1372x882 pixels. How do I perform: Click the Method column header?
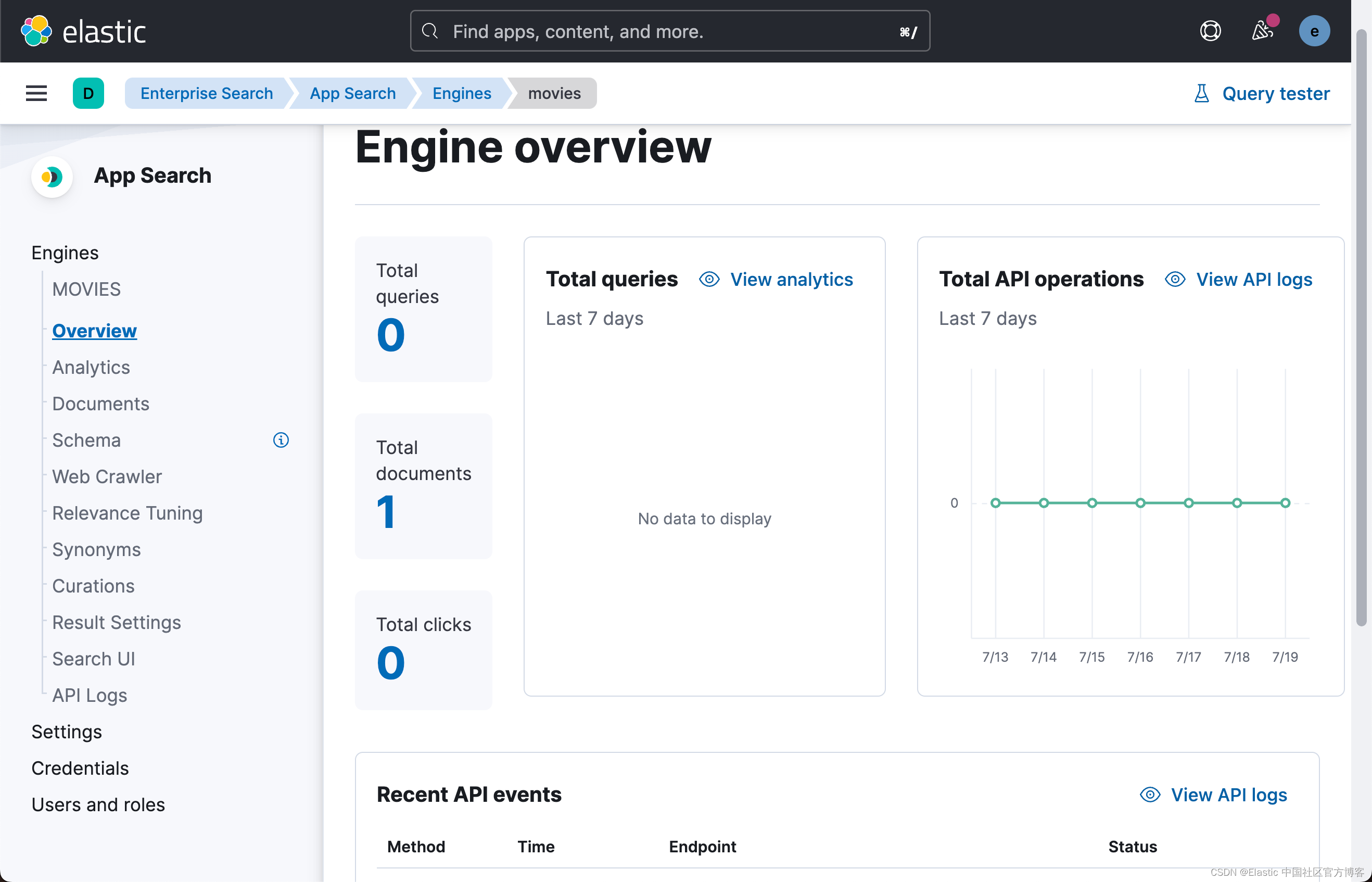click(x=416, y=847)
